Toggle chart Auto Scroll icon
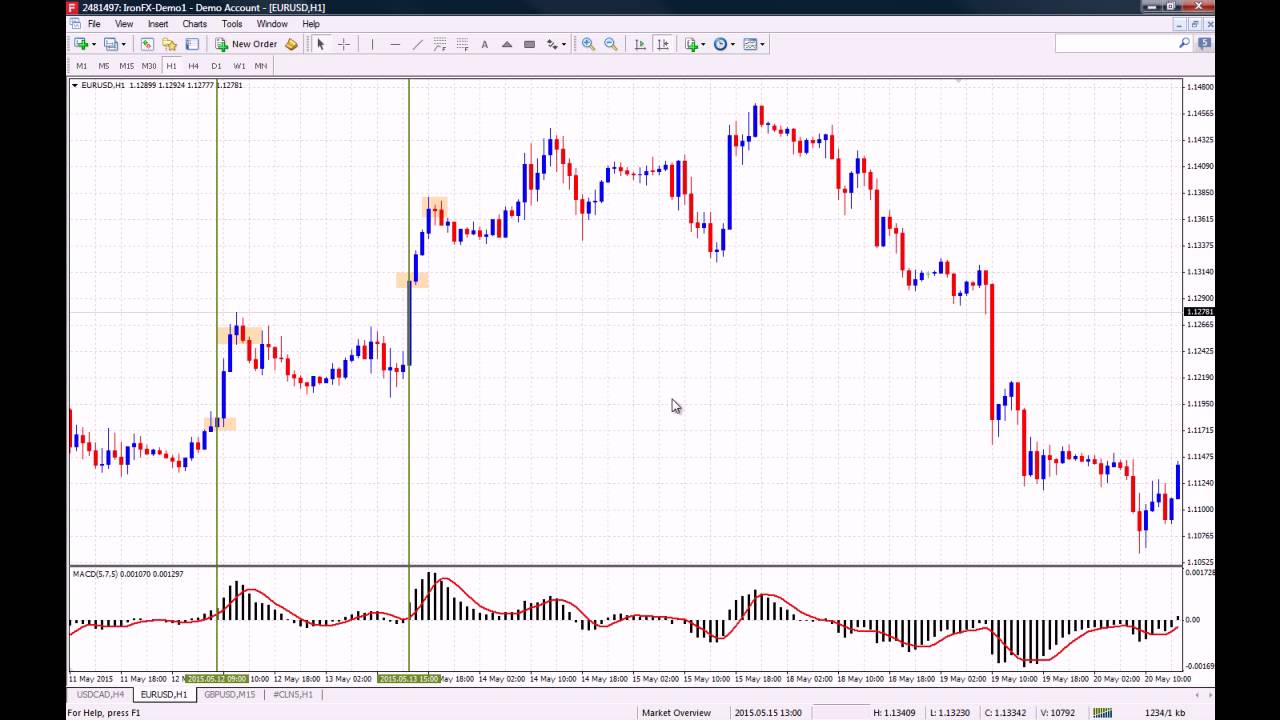Screen dimensions: 1280x720 click(640, 44)
